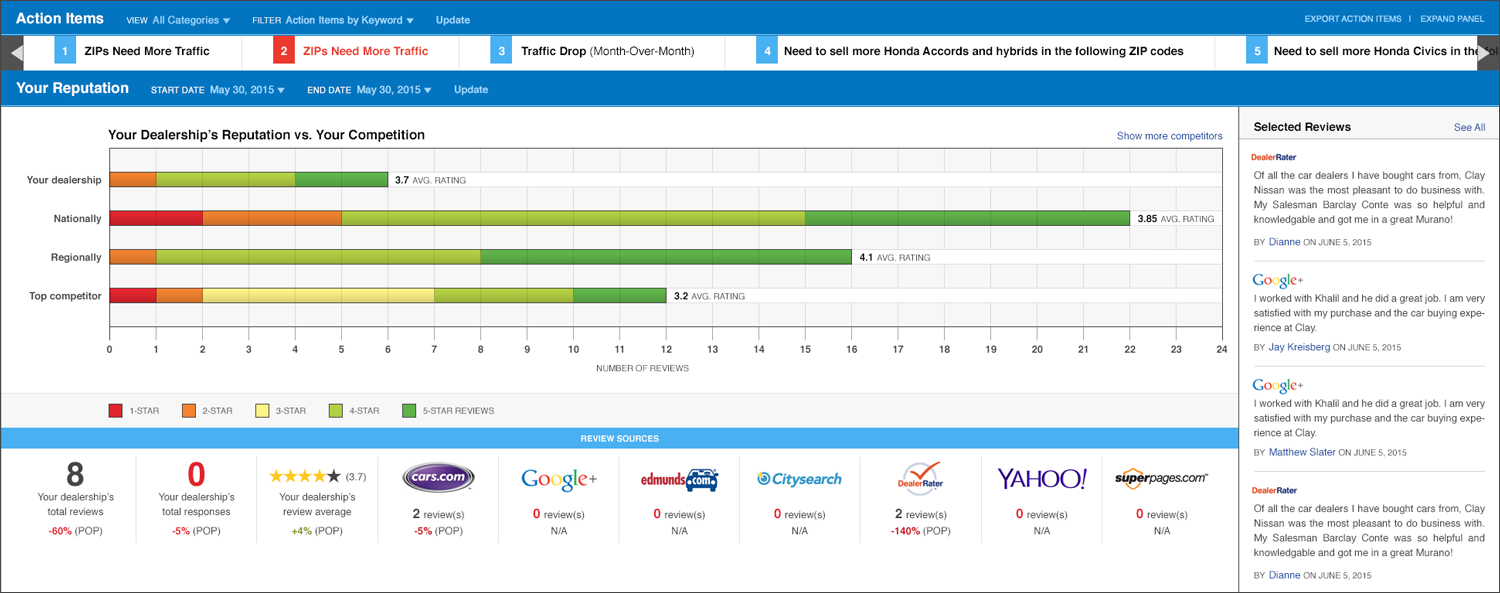Open the Citysearch review source logo

[x=799, y=479]
